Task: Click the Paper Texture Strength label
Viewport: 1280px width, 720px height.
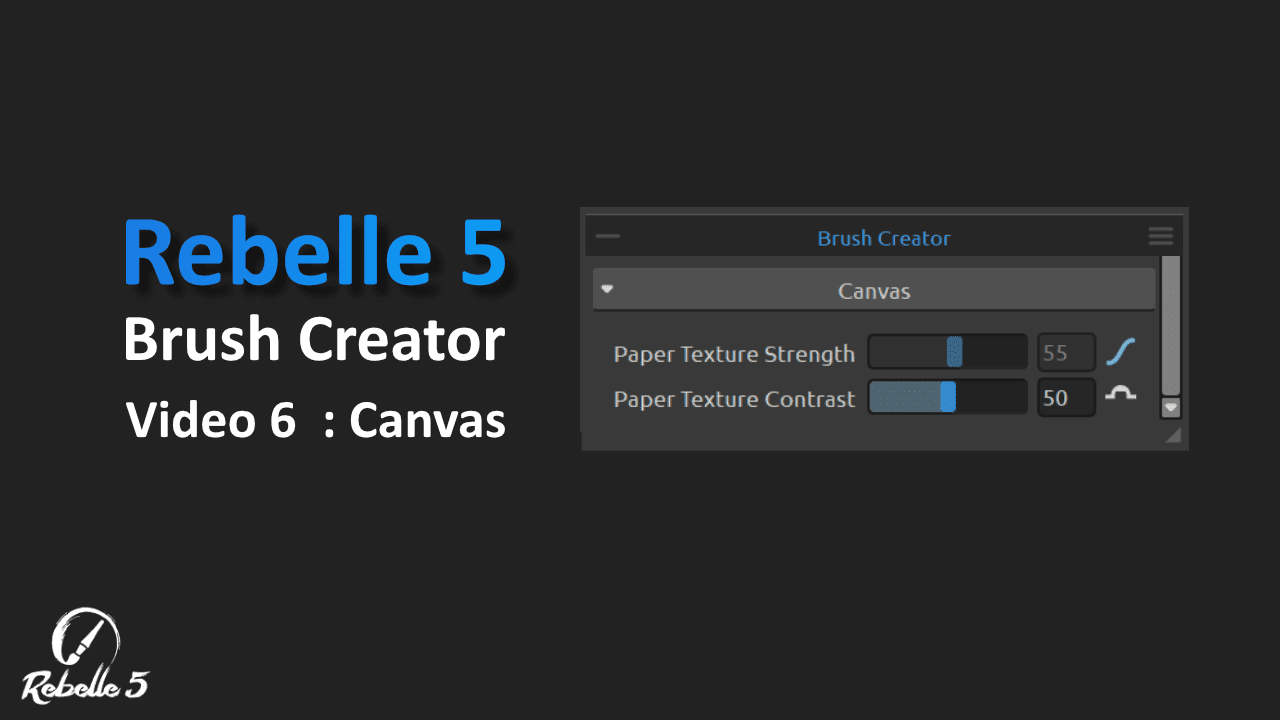Action: coord(734,354)
